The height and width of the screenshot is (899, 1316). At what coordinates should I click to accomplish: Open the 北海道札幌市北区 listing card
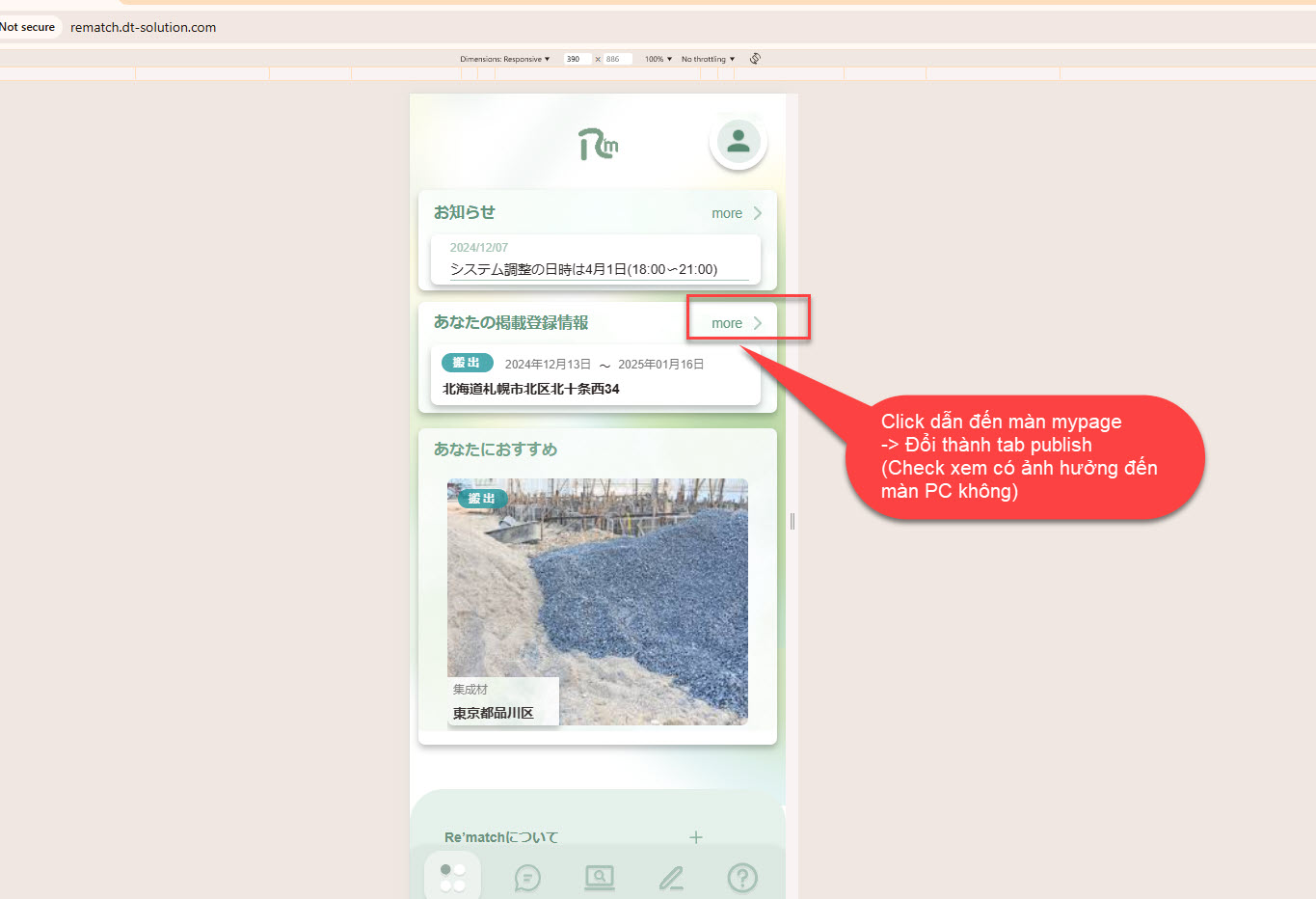click(x=596, y=376)
